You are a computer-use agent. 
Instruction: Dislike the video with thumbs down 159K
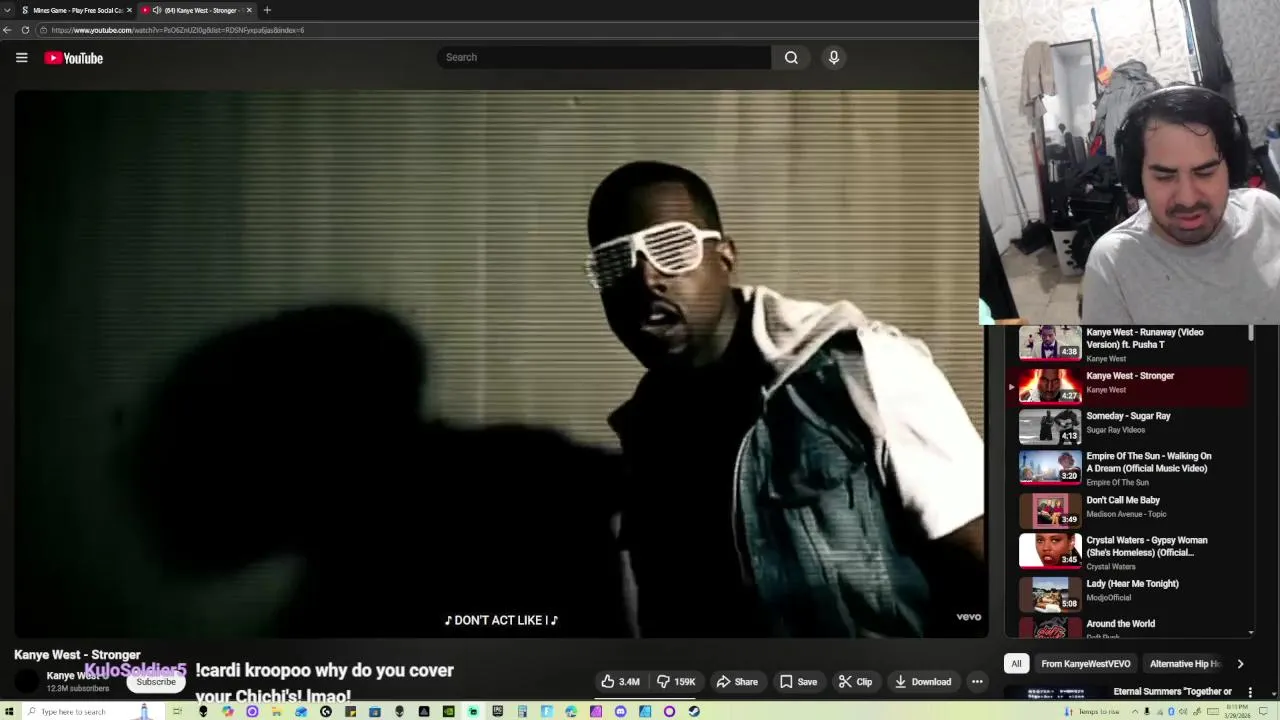pos(676,682)
